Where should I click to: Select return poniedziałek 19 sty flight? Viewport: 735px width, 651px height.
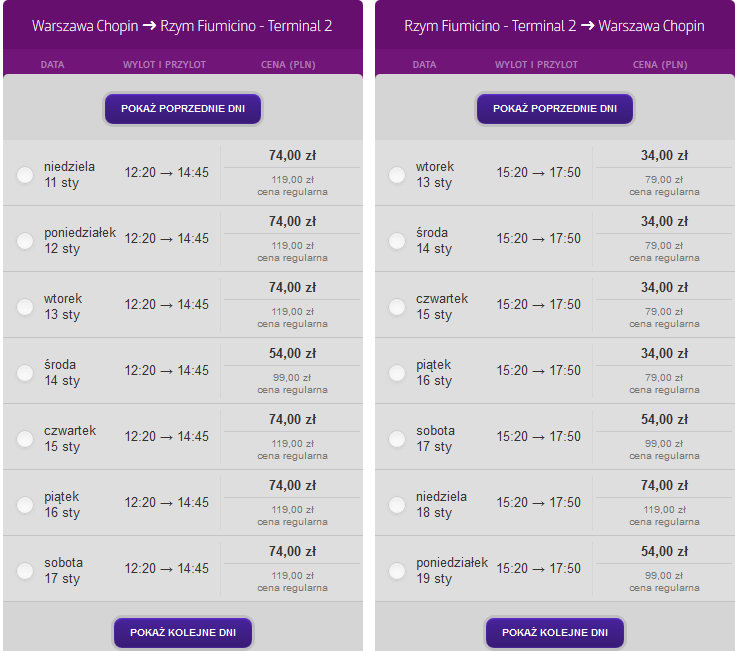pos(397,571)
